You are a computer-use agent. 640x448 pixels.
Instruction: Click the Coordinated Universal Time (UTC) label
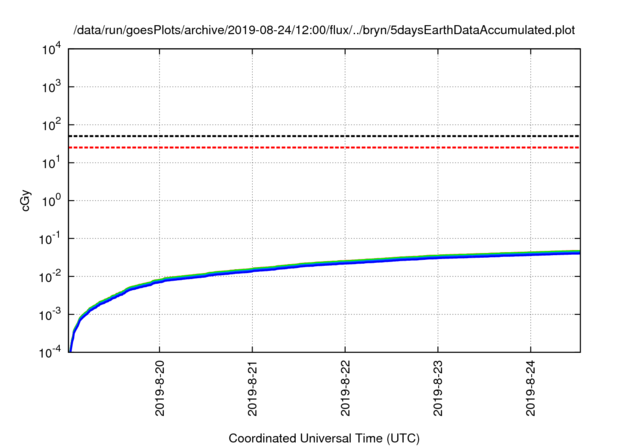(x=324, y=438)
